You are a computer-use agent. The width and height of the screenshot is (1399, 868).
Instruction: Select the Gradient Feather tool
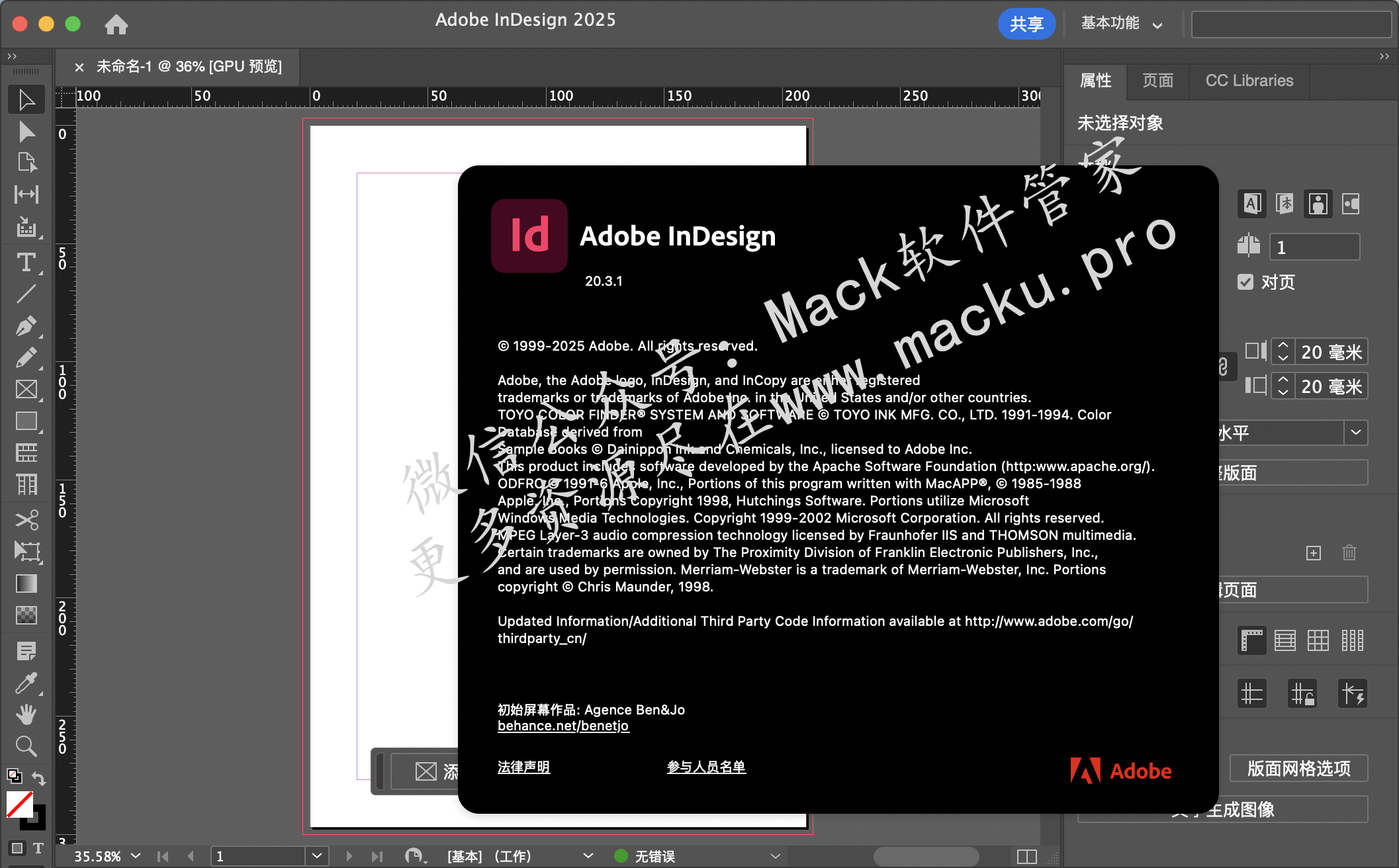point(26,615)
